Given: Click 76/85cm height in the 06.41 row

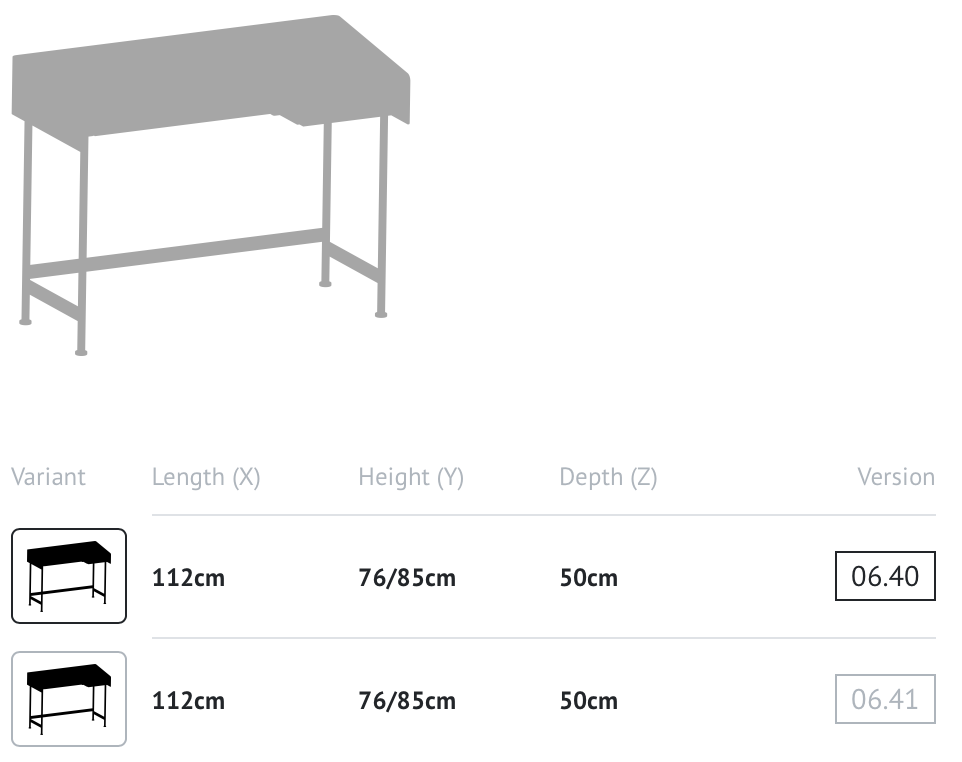Looking at the screenshot, I should click(x=407, y=701).
